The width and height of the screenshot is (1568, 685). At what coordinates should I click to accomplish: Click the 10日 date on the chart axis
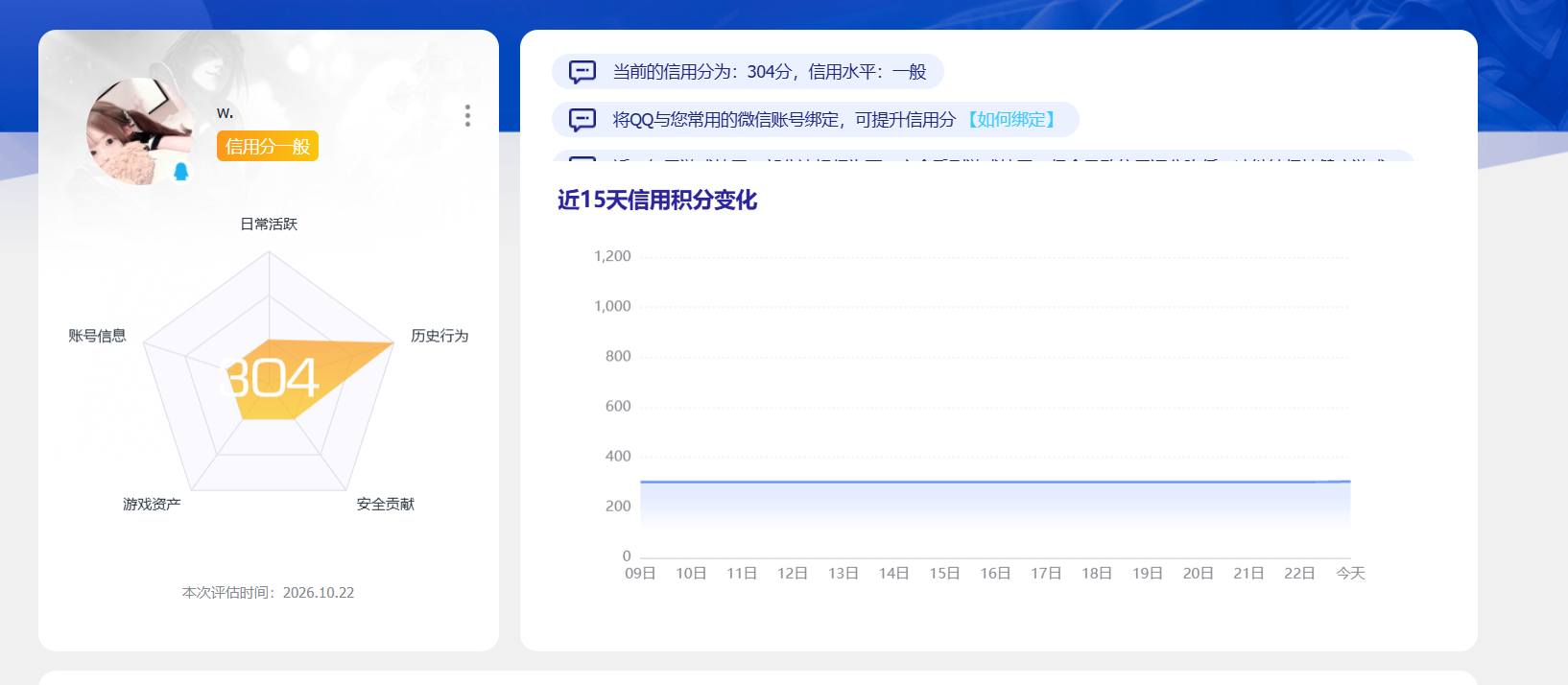[691, 573]
